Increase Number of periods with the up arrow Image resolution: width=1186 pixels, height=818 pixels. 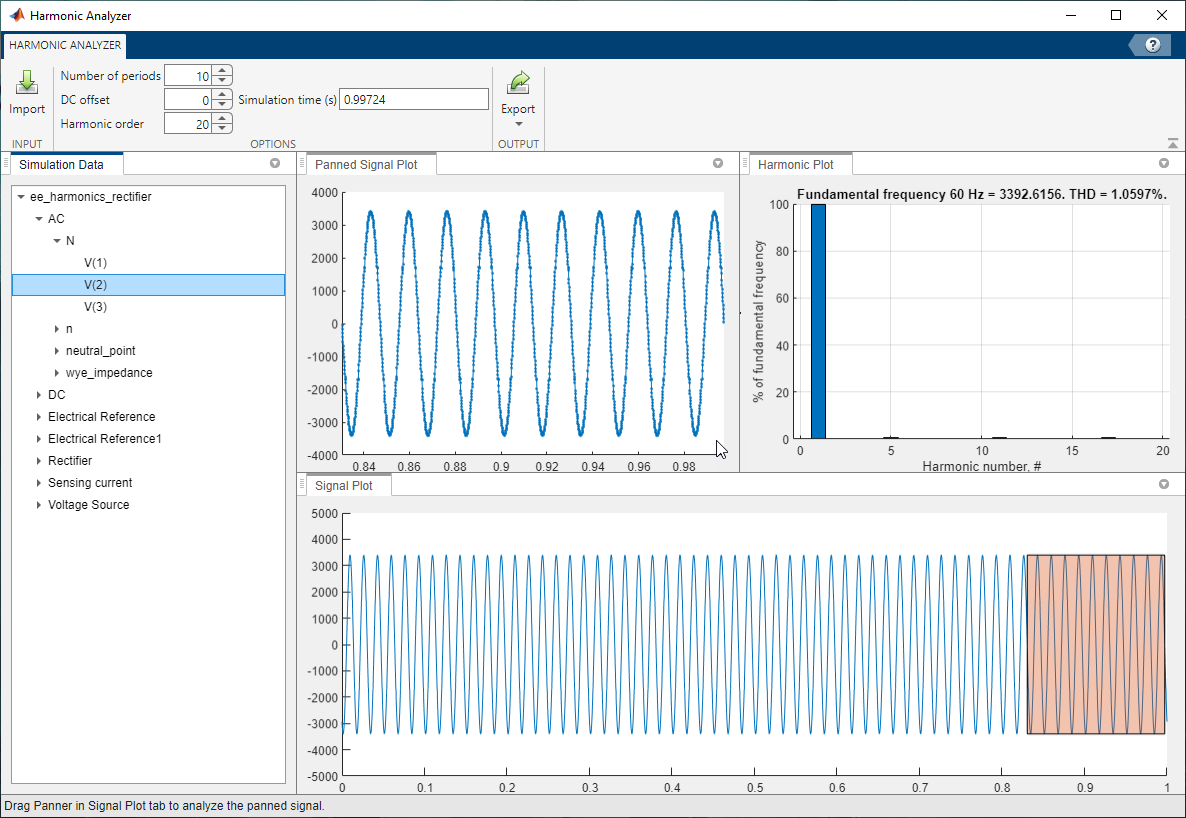(222, 70)
